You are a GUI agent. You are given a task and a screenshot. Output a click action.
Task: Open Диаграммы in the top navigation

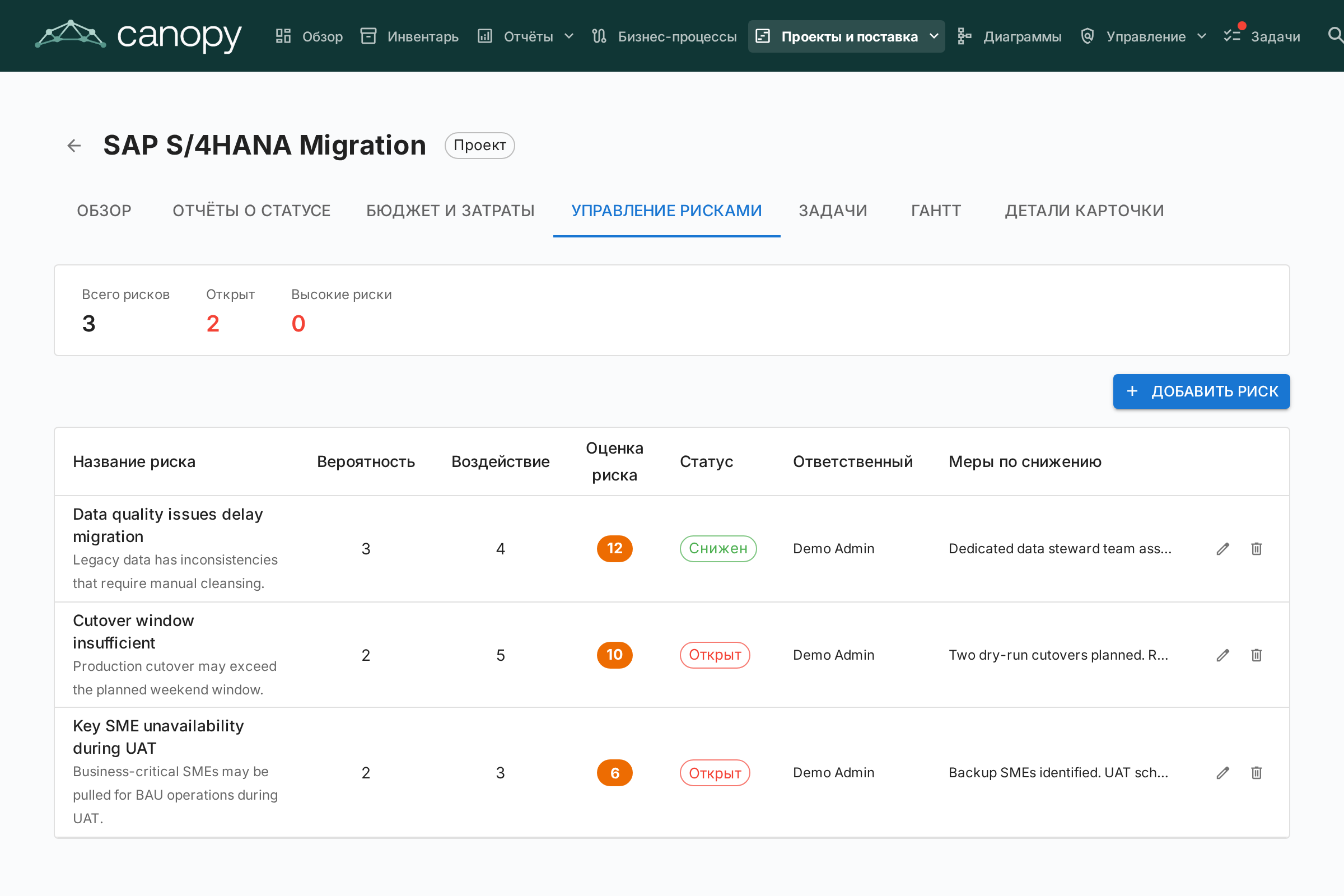point(1023,36)
